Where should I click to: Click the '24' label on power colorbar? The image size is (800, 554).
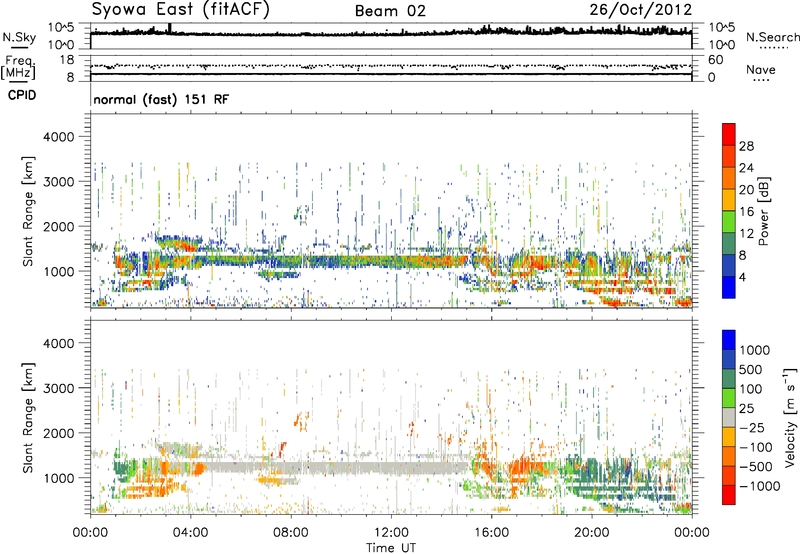[746, 168]
